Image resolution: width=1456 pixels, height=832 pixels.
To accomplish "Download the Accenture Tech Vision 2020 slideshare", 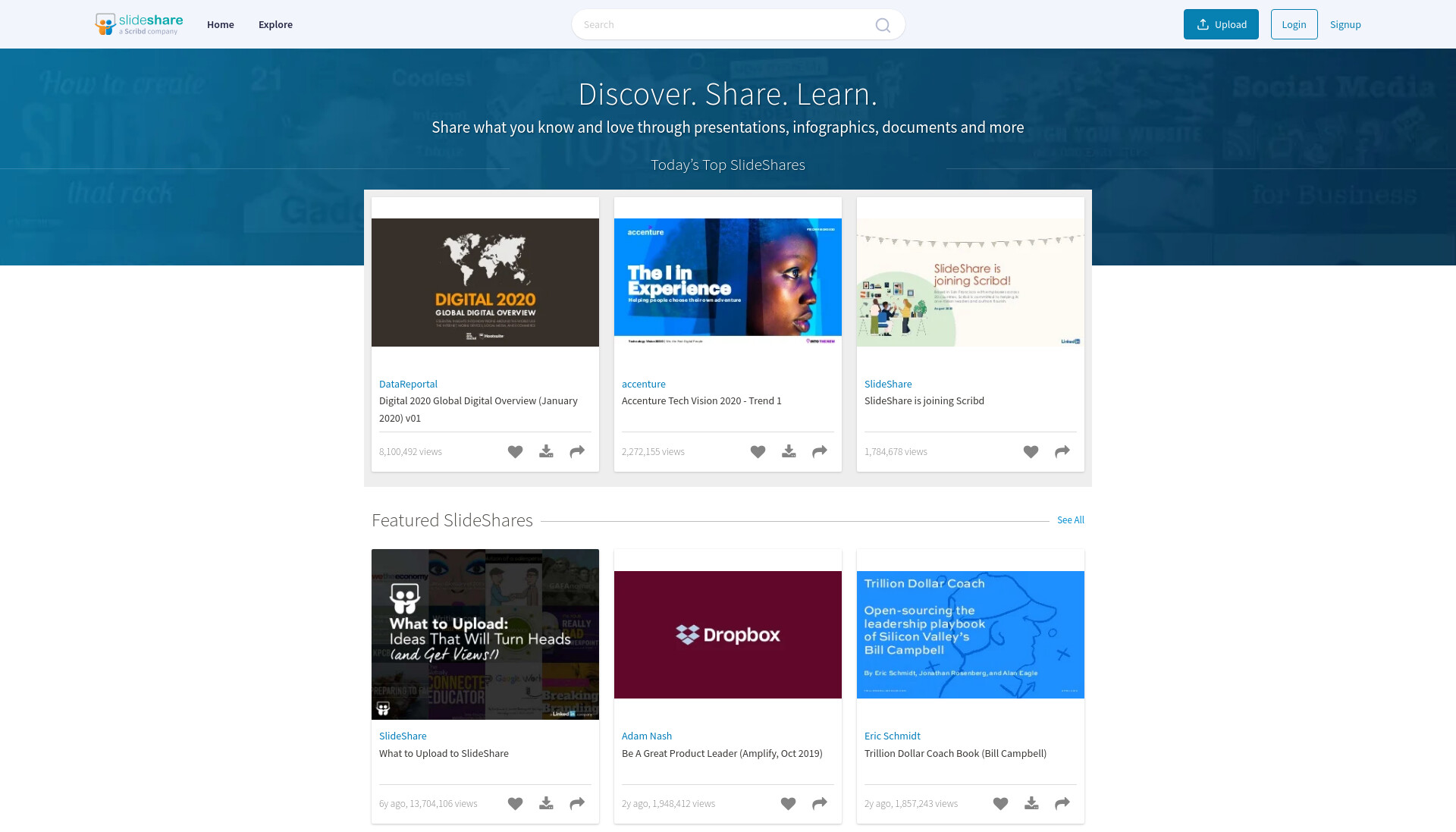I will [789, 451].
